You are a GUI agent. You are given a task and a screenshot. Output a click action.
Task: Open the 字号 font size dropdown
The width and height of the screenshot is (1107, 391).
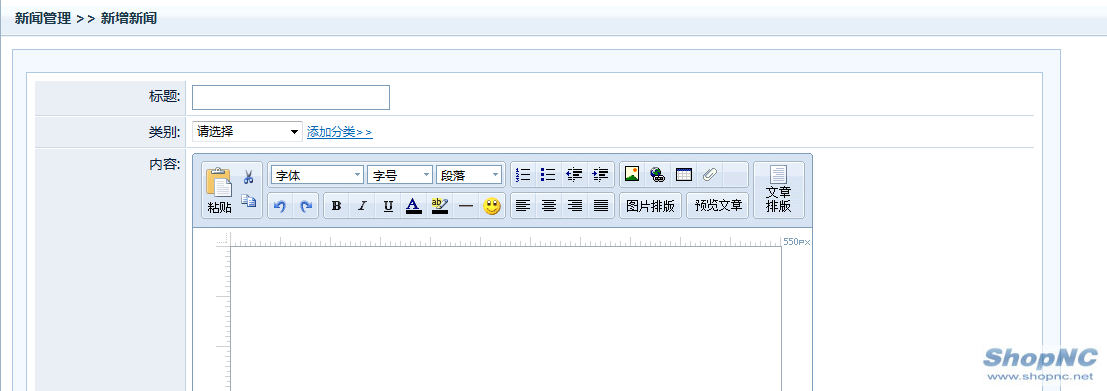400,175
